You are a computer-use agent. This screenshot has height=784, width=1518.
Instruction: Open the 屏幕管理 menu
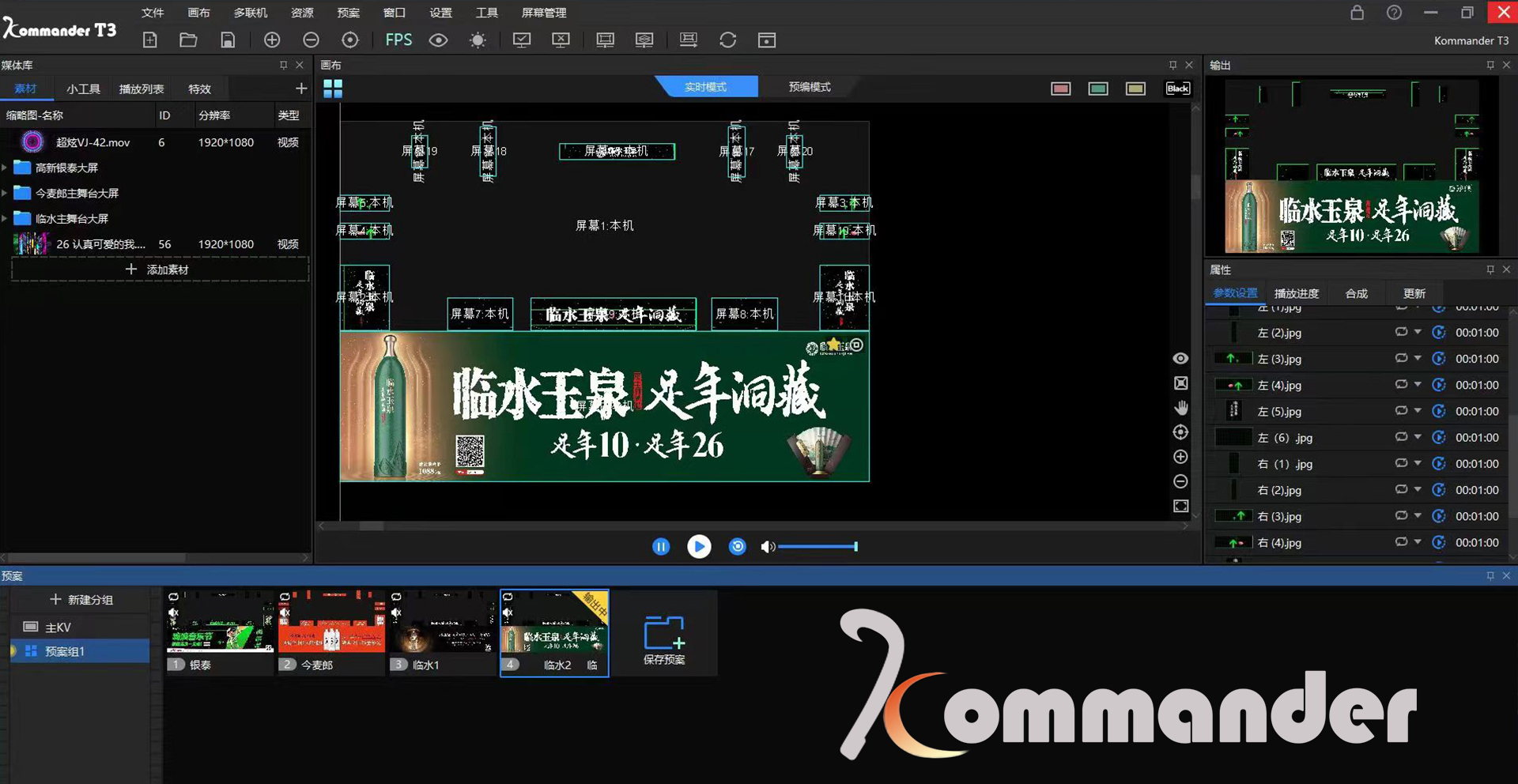pyautogui.click(x=544, y=13)
